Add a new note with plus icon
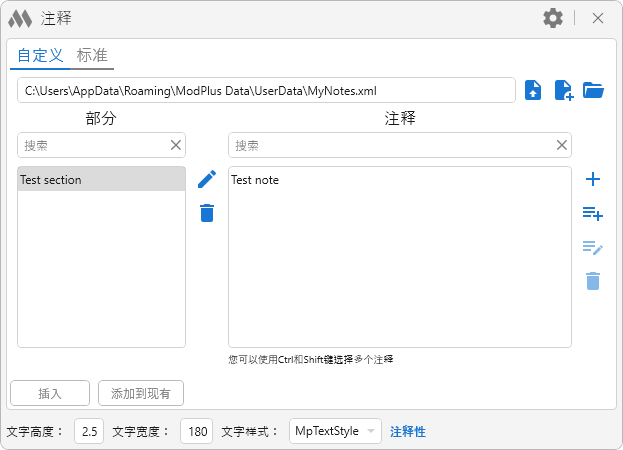This screenshot has height=450, width=623. point(593,180)
